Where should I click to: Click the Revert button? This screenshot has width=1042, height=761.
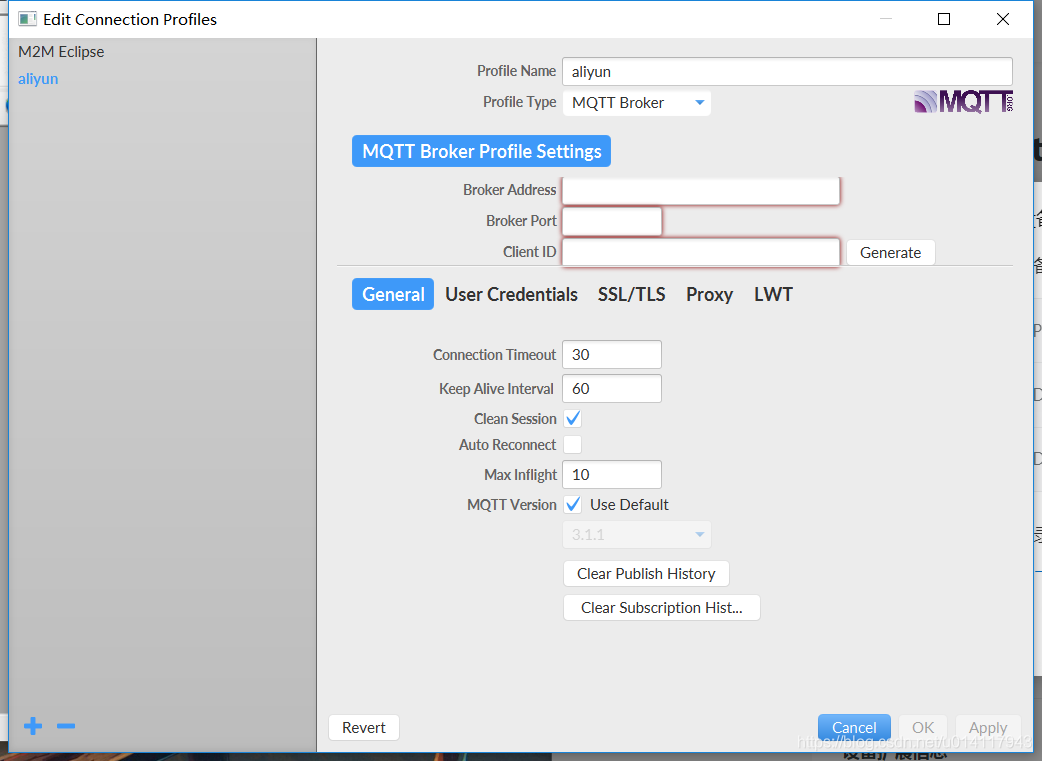point(364,728)
